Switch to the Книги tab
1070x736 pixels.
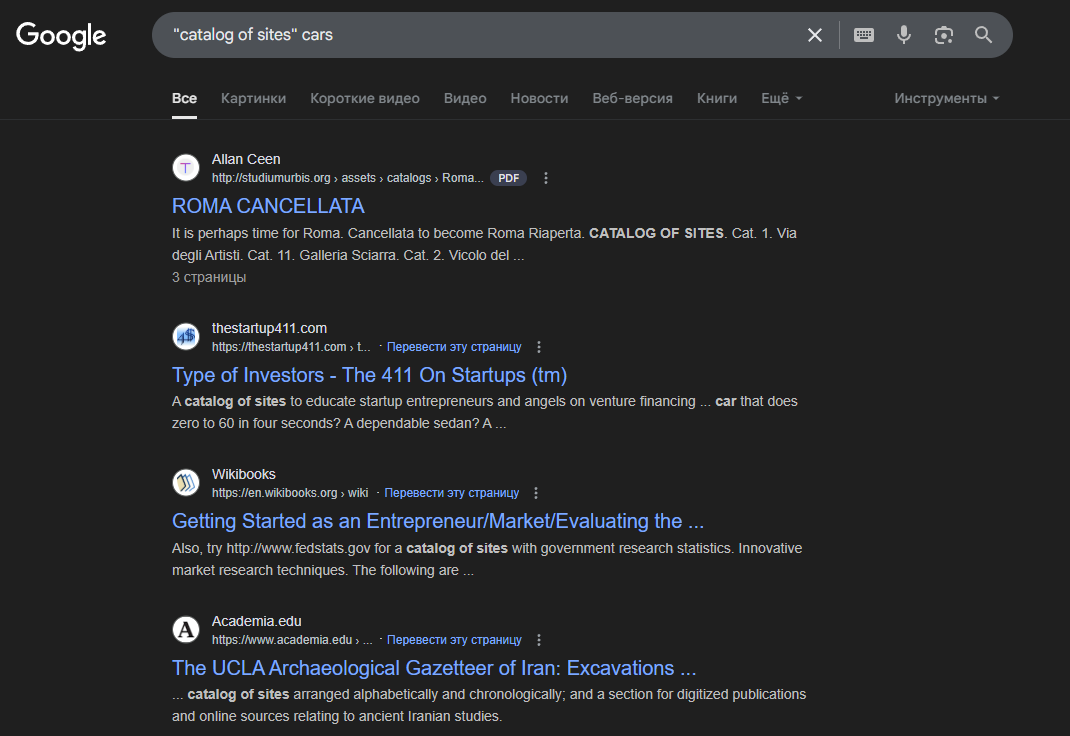point(717,98)
